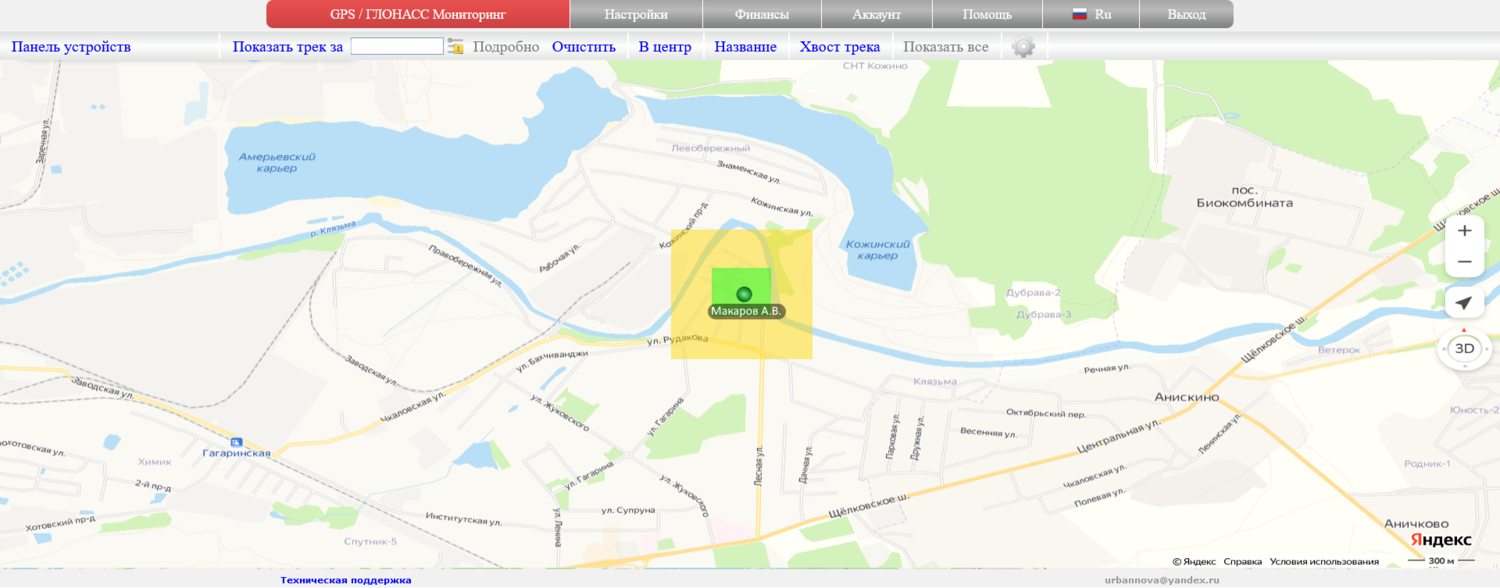Zoom out the map with minus button

point(1465,262)
